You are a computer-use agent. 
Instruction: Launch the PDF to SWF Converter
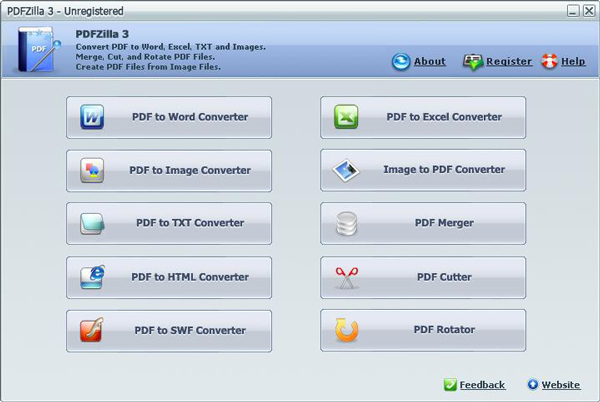click(x=169, y=331)
